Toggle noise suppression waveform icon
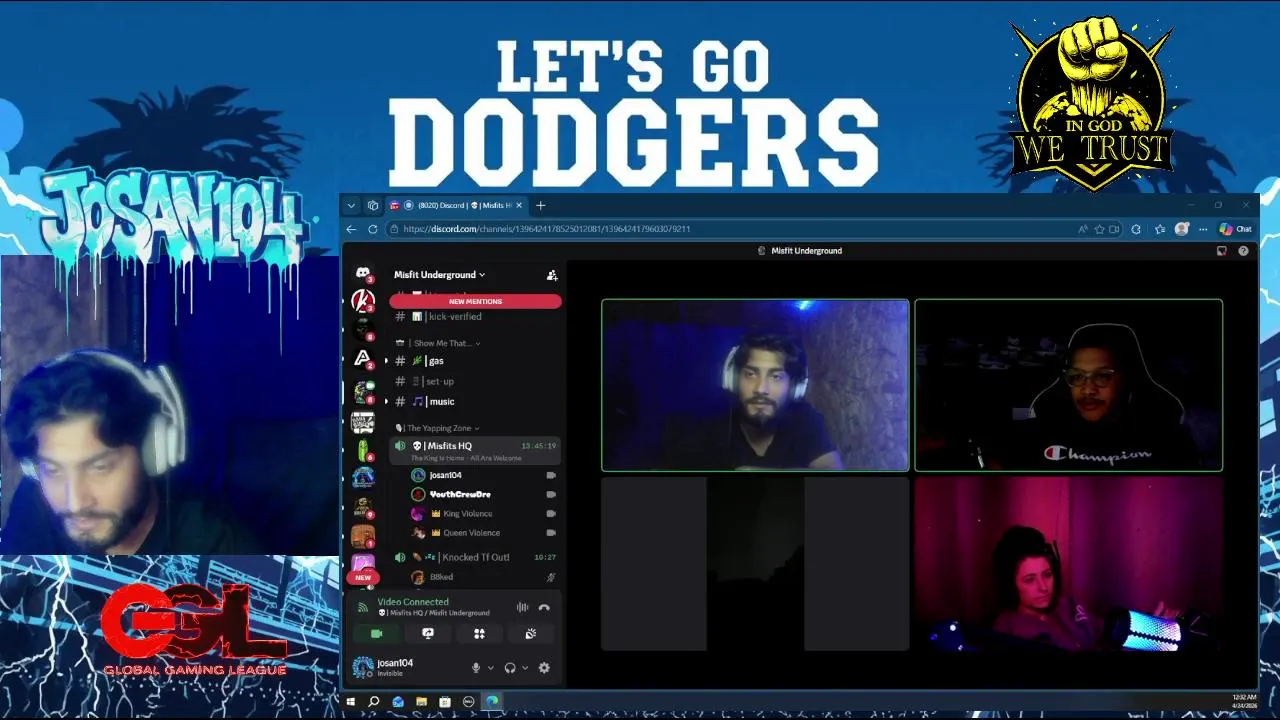The image size is (1280, 720). [522, 607]
